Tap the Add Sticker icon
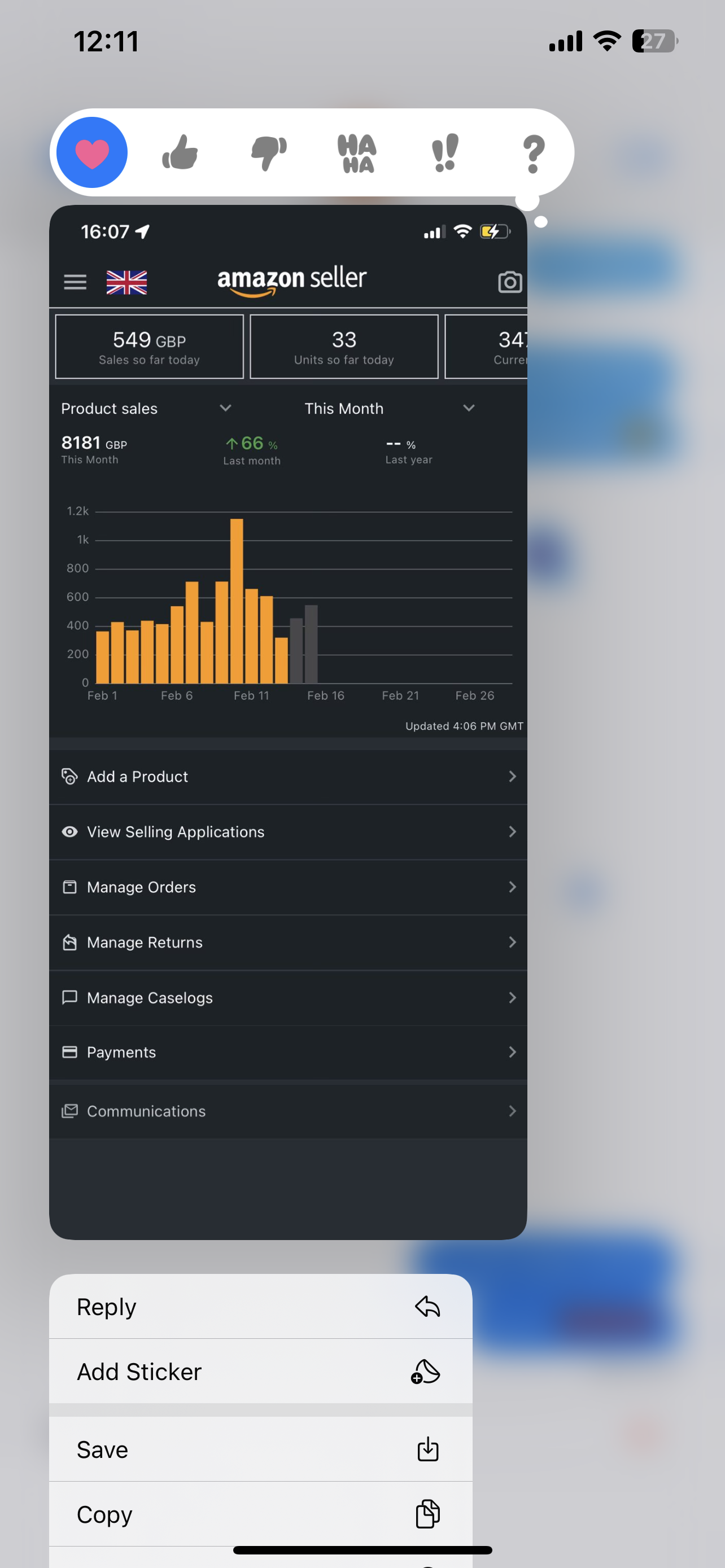Image resolution: width=725 pixels, height=1568 pixels. 426,1372
